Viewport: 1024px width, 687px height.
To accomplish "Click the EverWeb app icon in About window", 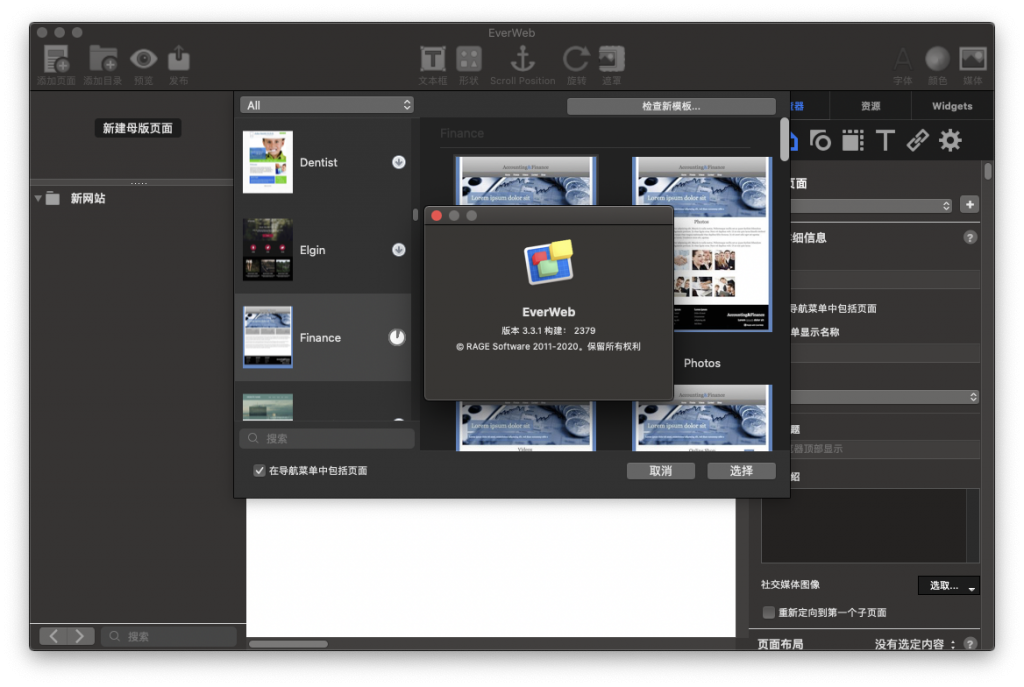I will coord(549,263).
